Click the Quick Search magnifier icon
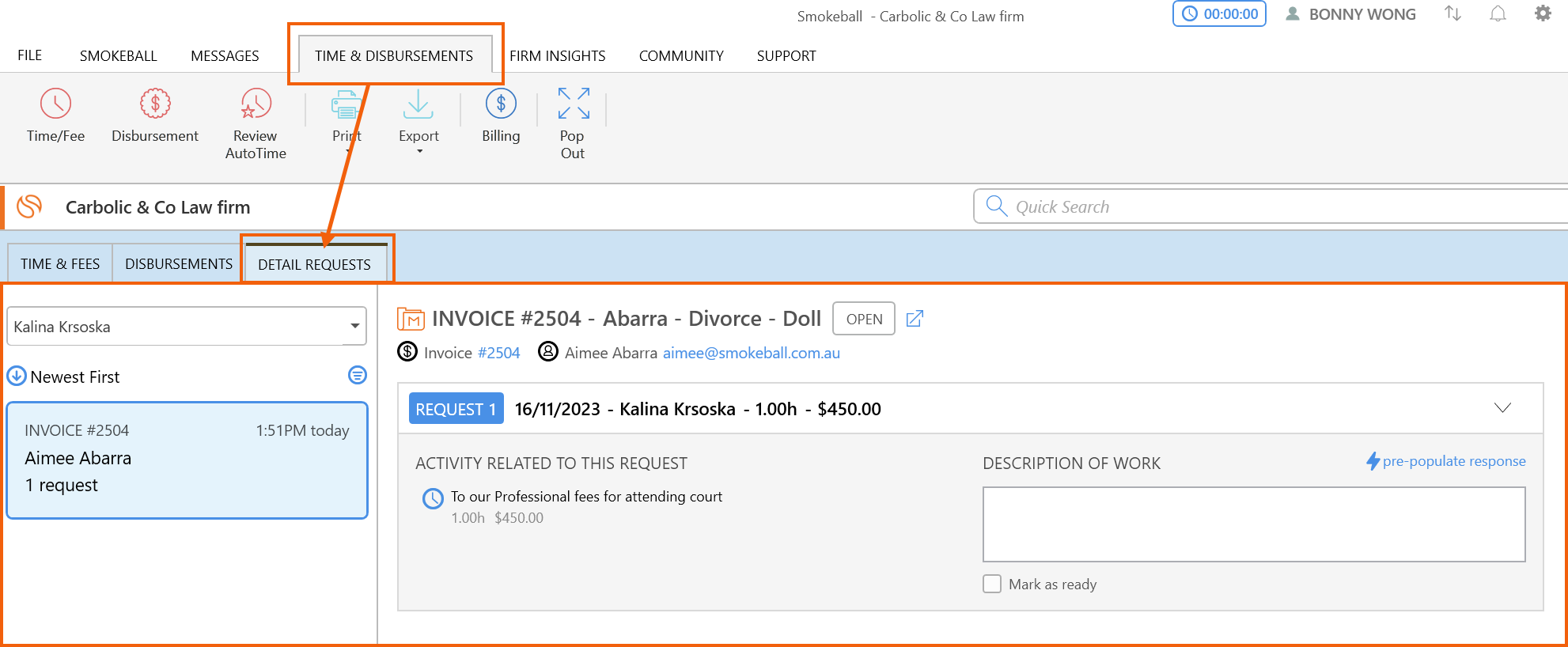 tap(996, 206)
